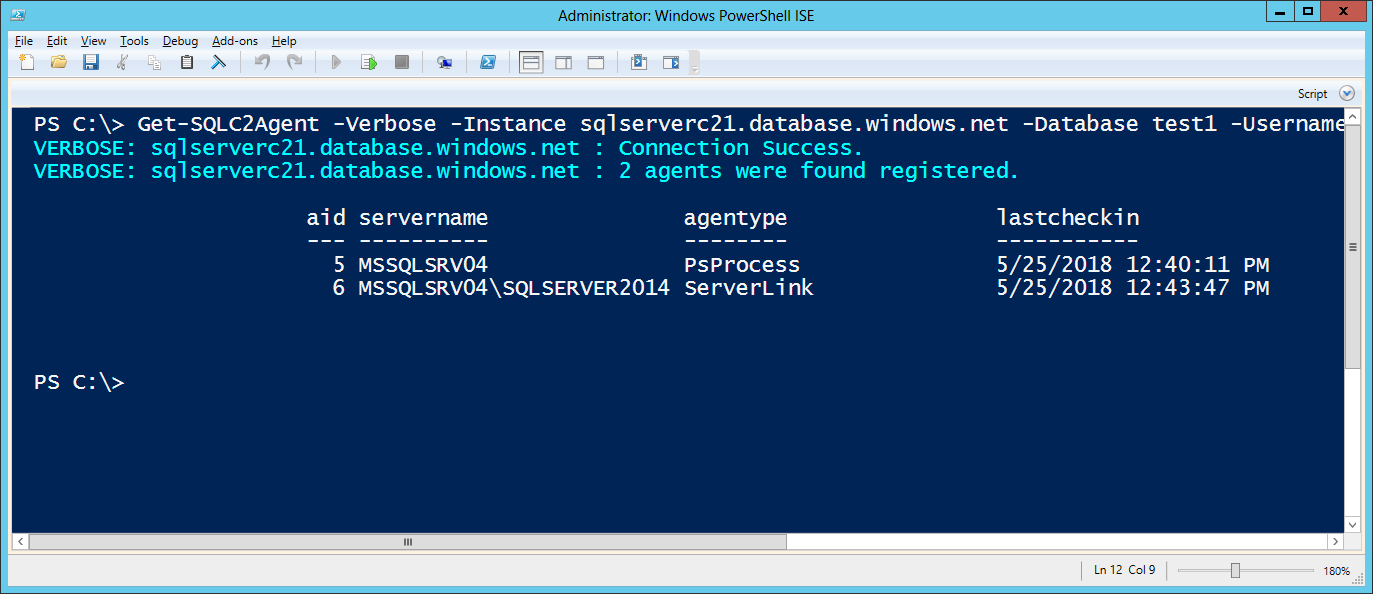Image resolution: width=1373 pixels, height=594 pixels.
Task: Click the horizontal scrollbar right arrow
Action: tap(1335, 541)
